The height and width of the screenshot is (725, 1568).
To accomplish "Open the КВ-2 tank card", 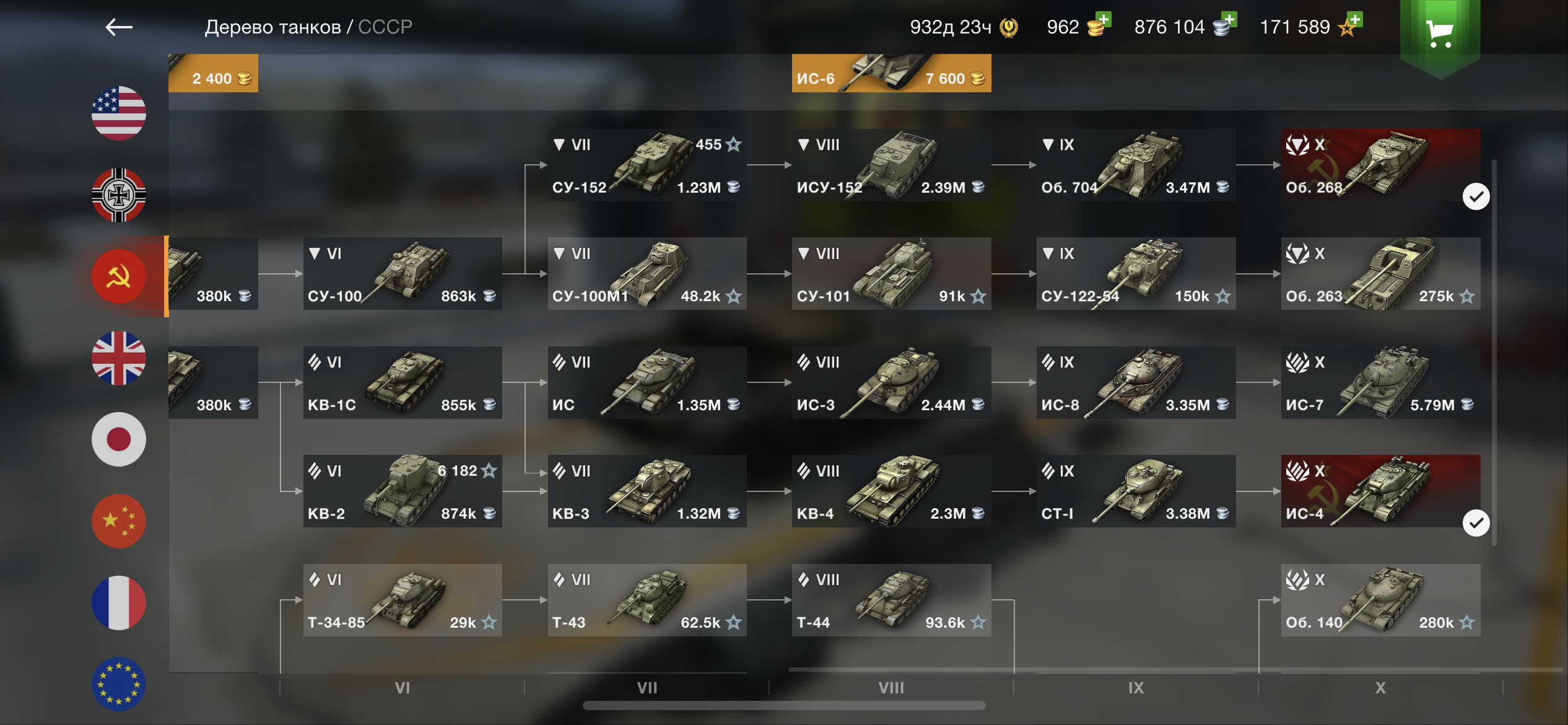I will [x=403, y=491].
